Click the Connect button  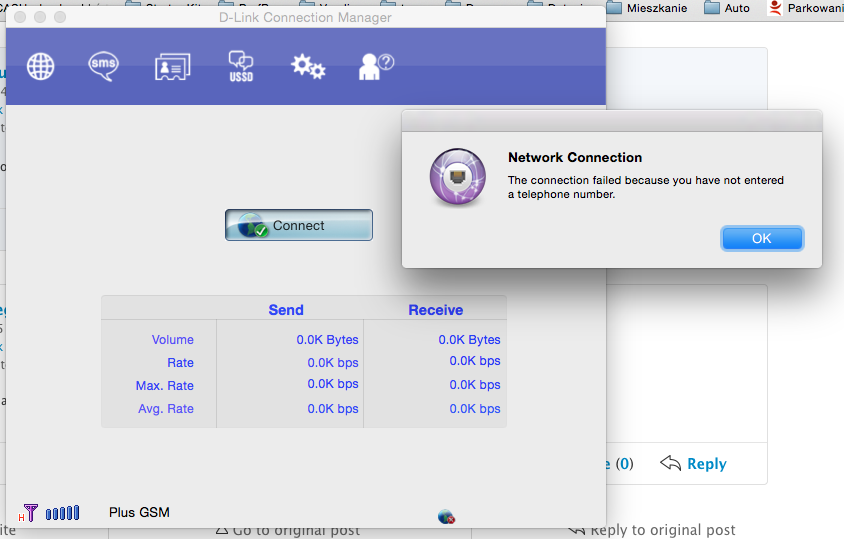[x=299, y=225]
